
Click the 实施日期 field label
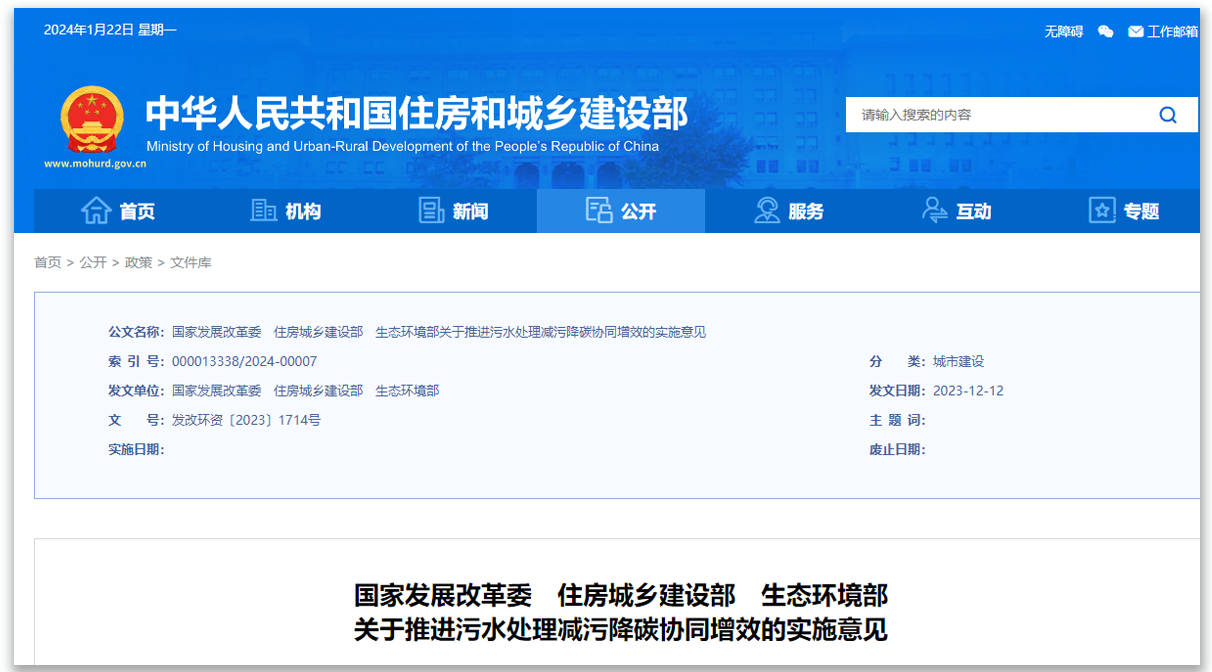[136, 450]
